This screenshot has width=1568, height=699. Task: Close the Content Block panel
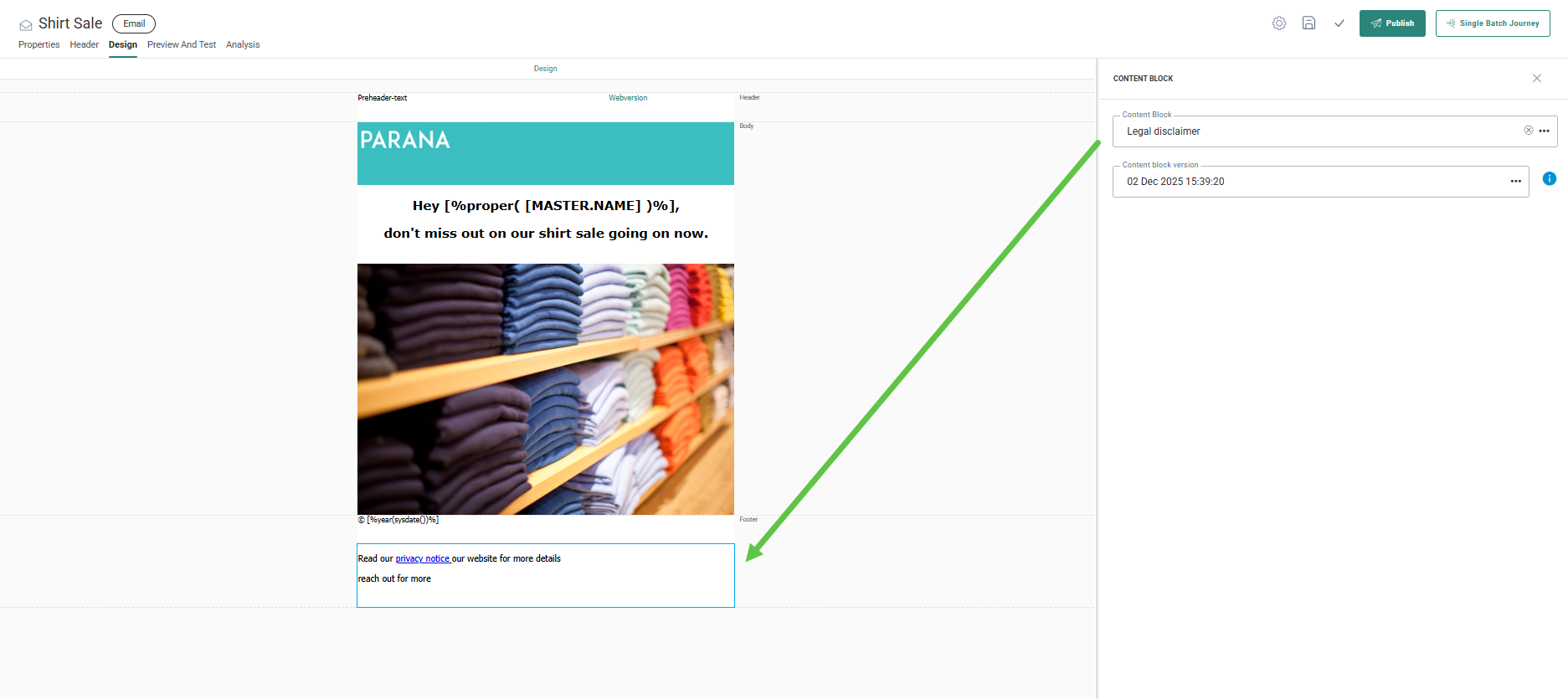[1536, 79]
